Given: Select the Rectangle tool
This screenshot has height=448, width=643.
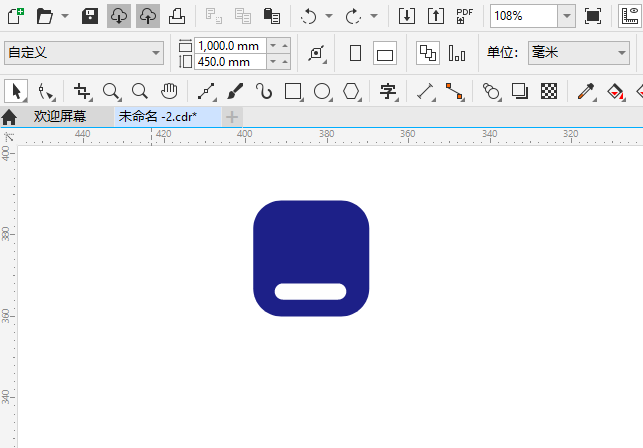Looking at the screenshot, I should pos(293,91).
